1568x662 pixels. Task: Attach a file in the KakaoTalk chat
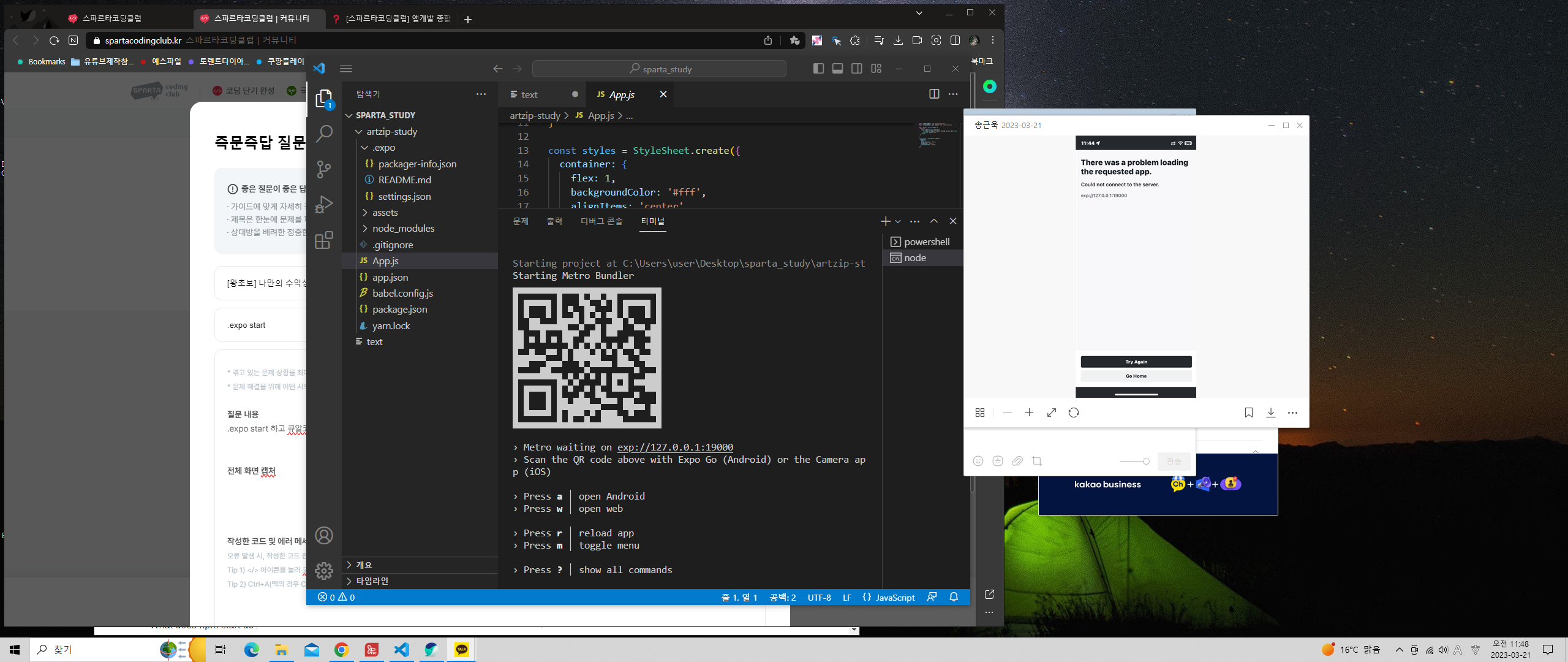point(1017,461)
